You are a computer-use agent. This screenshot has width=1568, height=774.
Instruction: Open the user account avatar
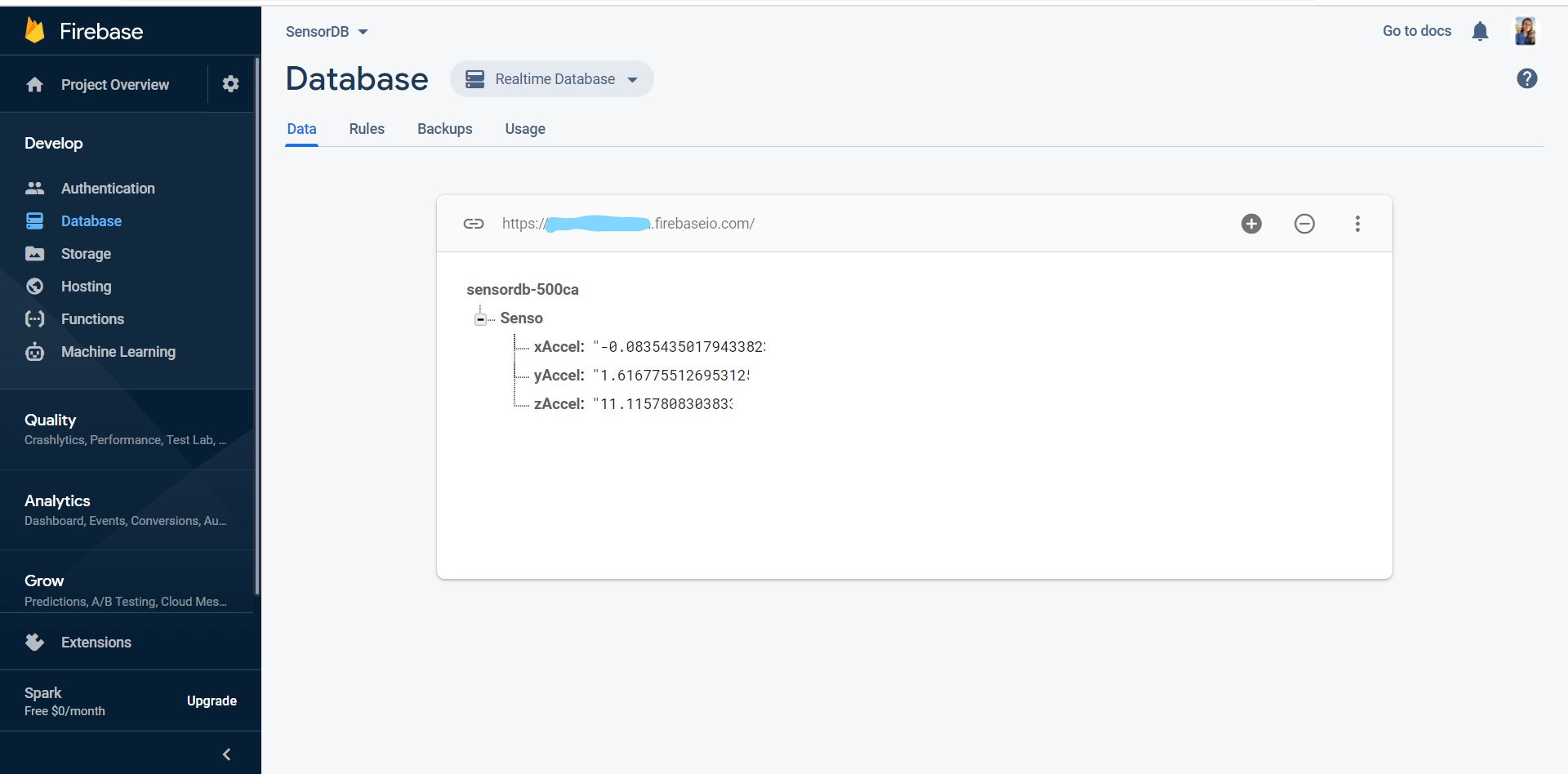tap(1525, 31)
